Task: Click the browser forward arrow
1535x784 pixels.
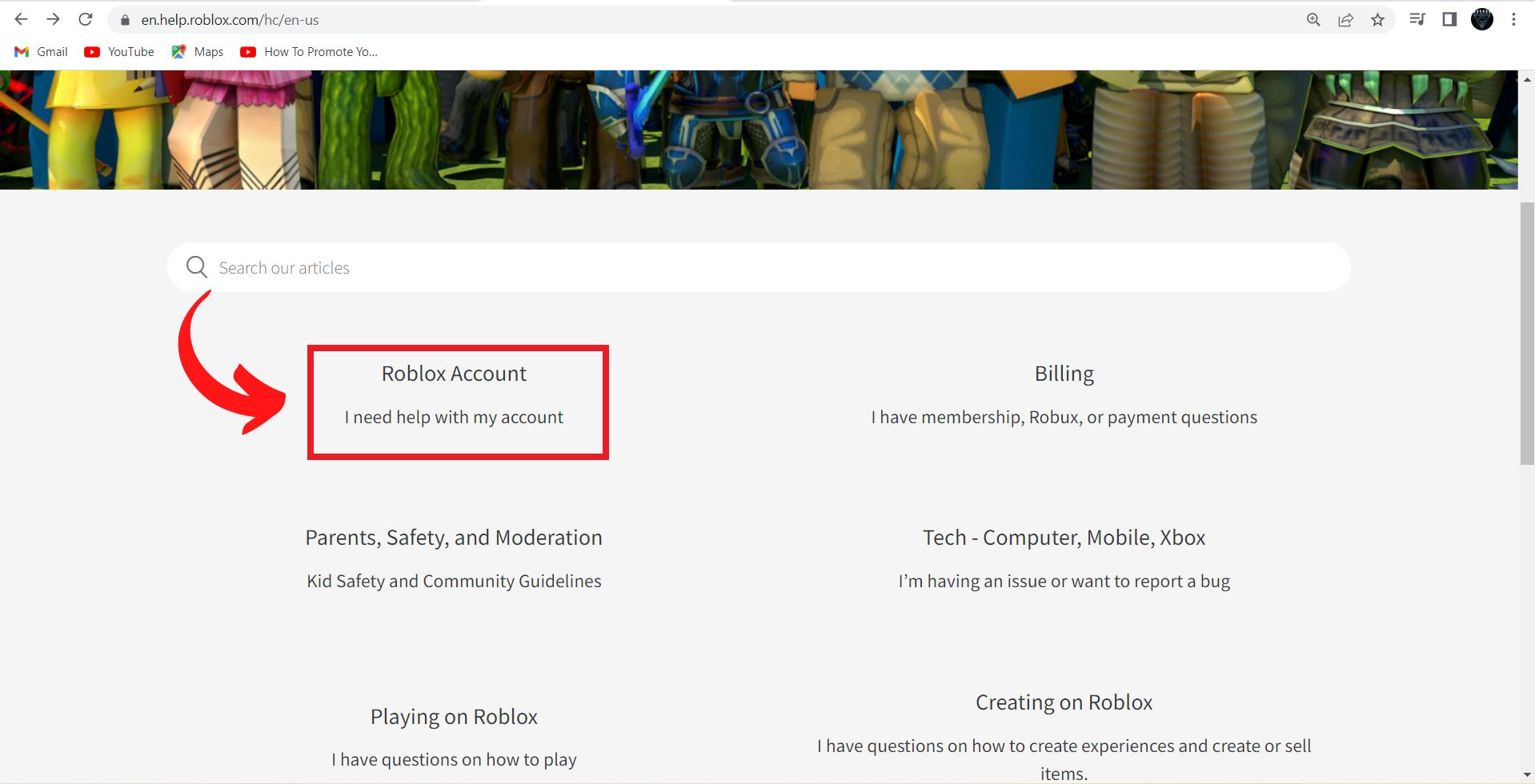Action: (x=53, y=19)
